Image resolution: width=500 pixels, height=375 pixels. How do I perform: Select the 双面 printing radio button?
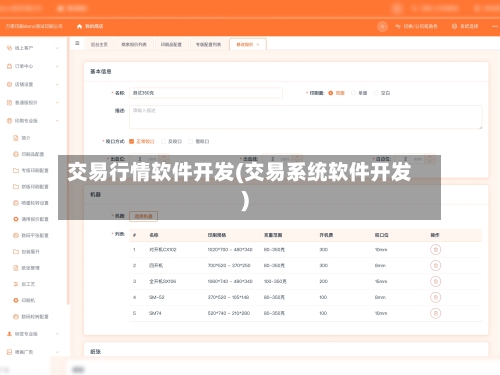pyautogui.click(x=331, y=93)
